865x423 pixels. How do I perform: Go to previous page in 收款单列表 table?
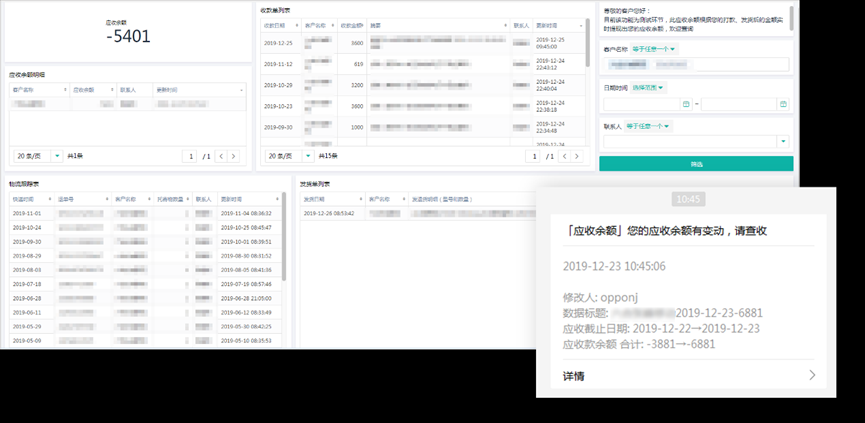(x=564, y=157)
